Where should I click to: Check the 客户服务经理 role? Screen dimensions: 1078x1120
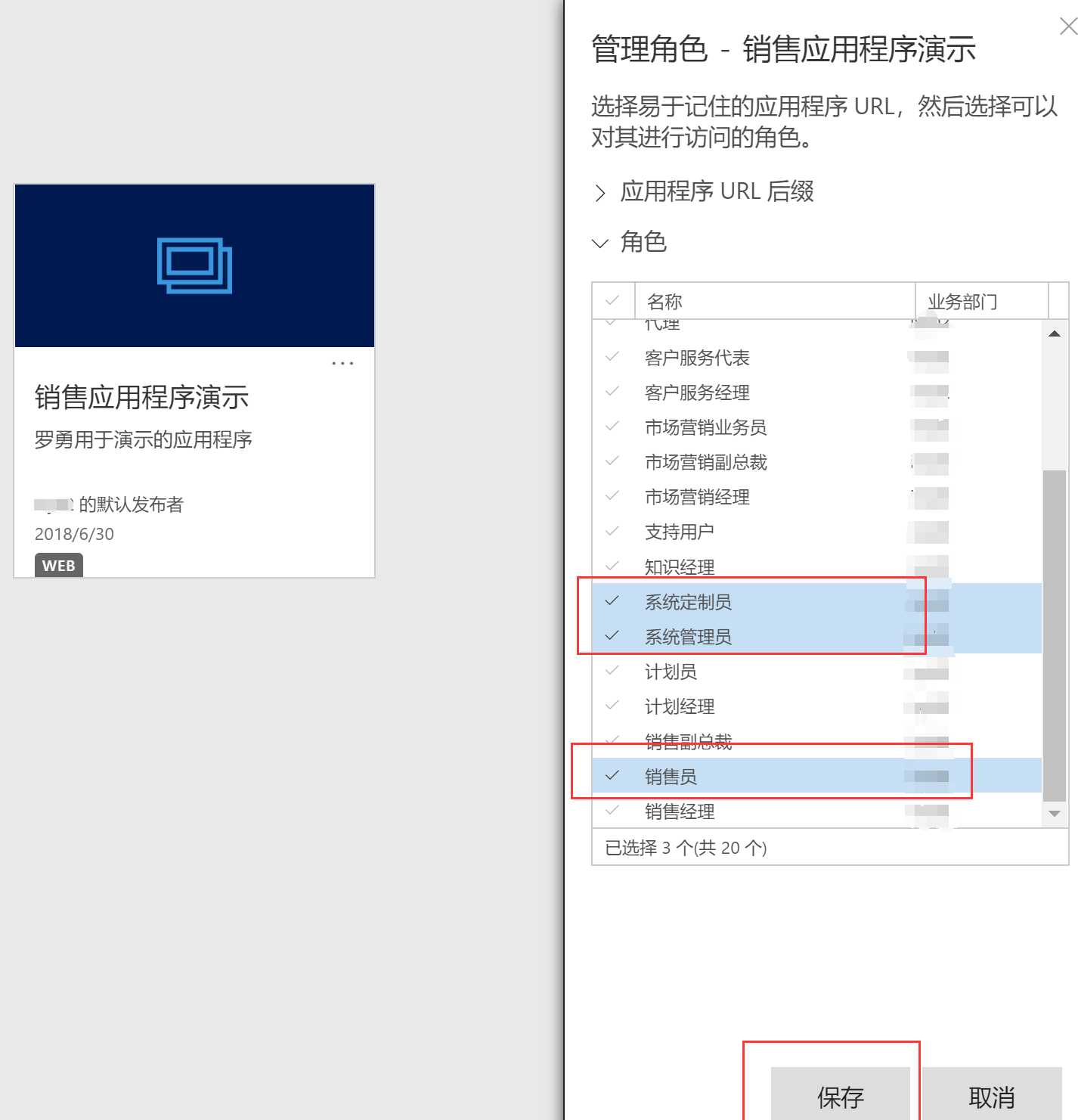(x=612, y=392)
